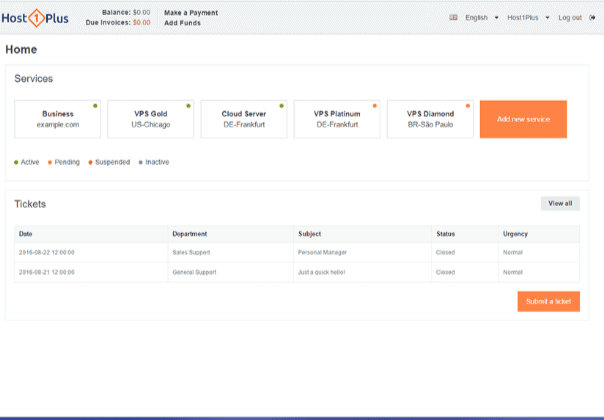Open the VPS Diamond BR-São Paulo card

[430, 119]
